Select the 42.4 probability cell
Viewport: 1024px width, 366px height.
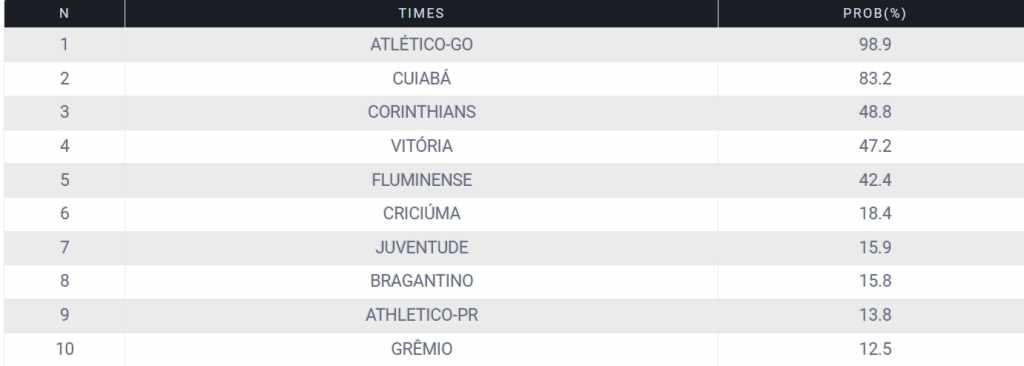point(875,180)
